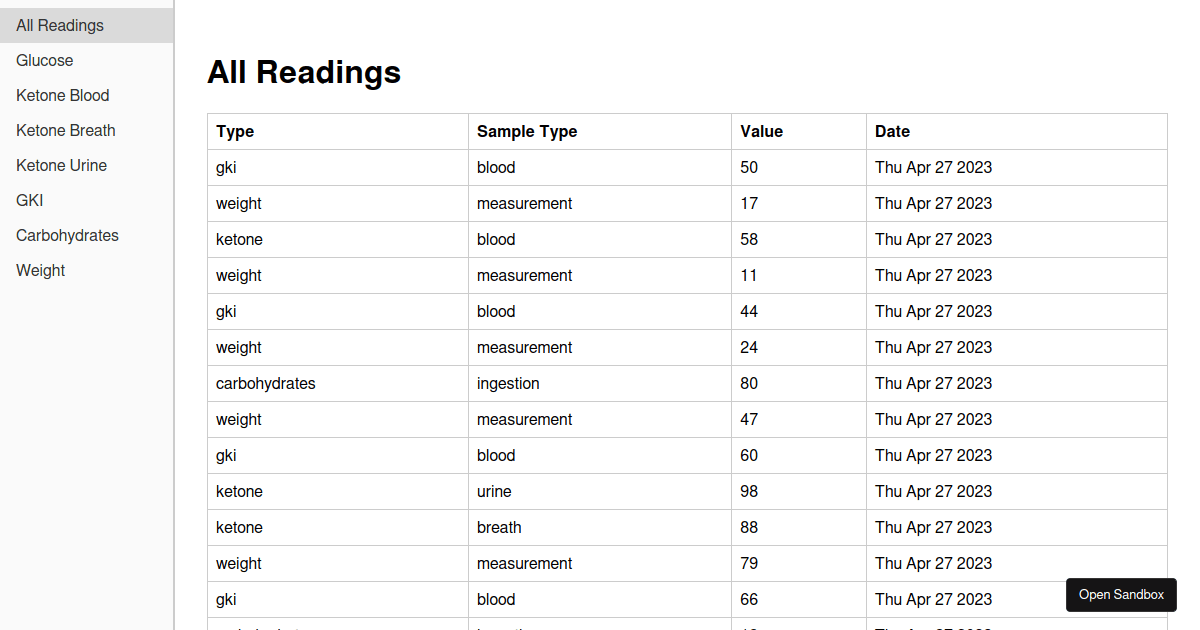Click the ketone urine reading of 98

(500, 491)
